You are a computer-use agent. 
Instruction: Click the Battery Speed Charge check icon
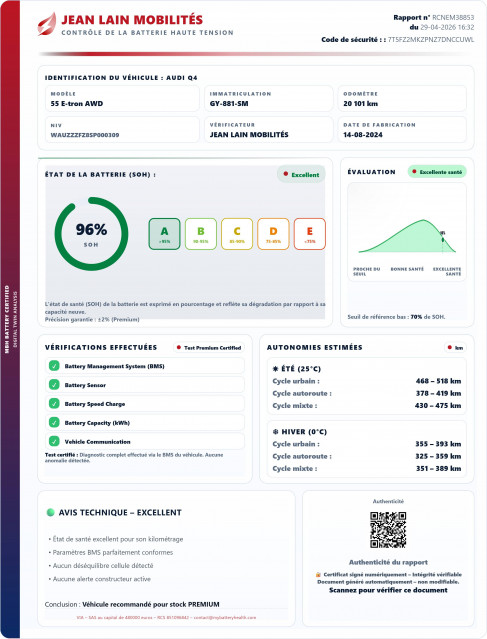tap(54, 403)
